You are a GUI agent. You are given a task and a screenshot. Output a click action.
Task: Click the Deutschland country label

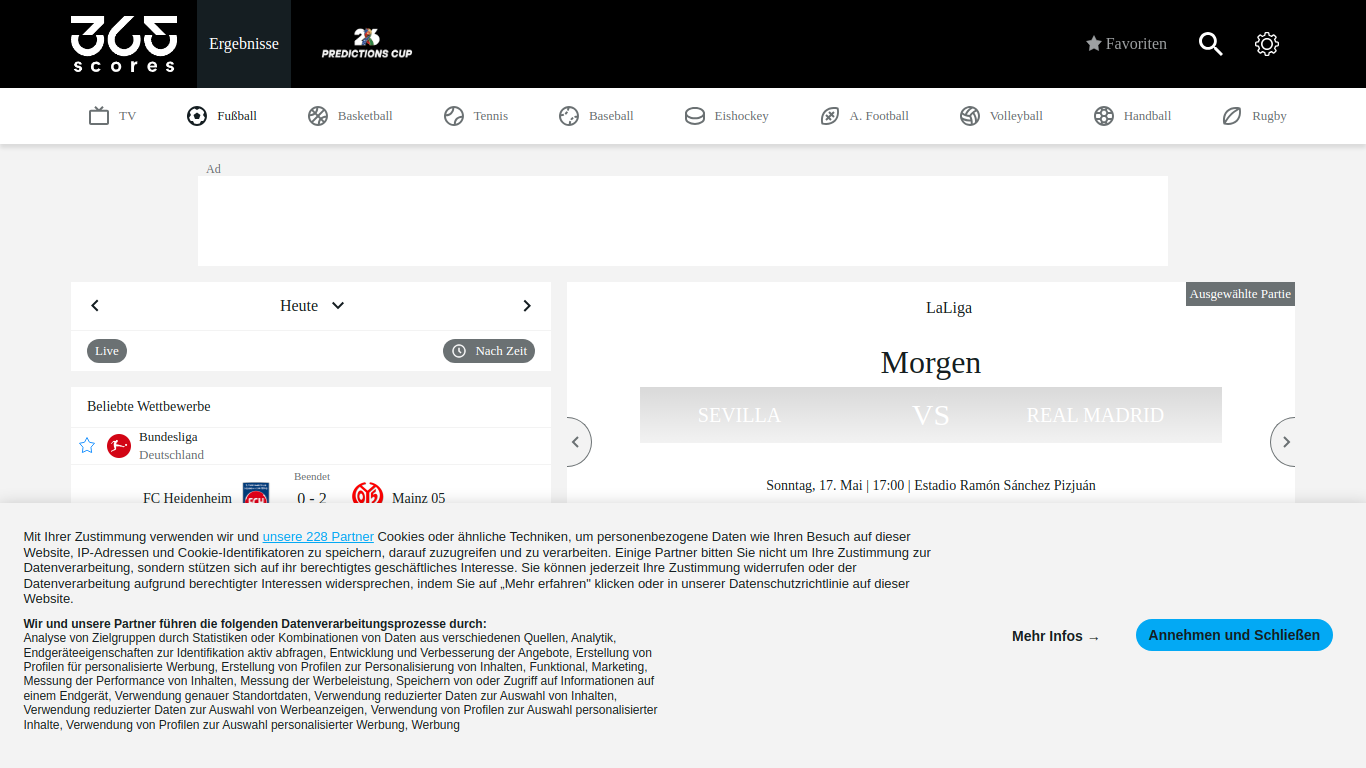click(x=171, y=455)
